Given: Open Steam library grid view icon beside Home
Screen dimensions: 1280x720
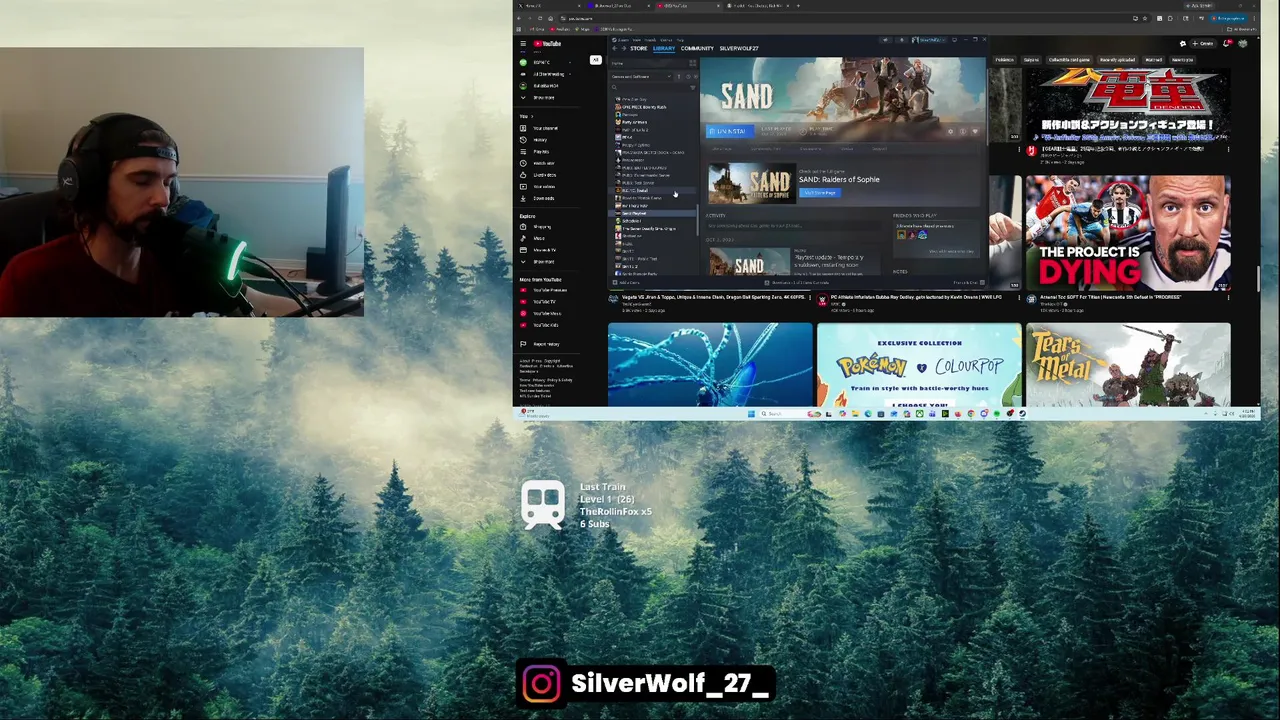Looking at the screenshot, I should (692, 63).
